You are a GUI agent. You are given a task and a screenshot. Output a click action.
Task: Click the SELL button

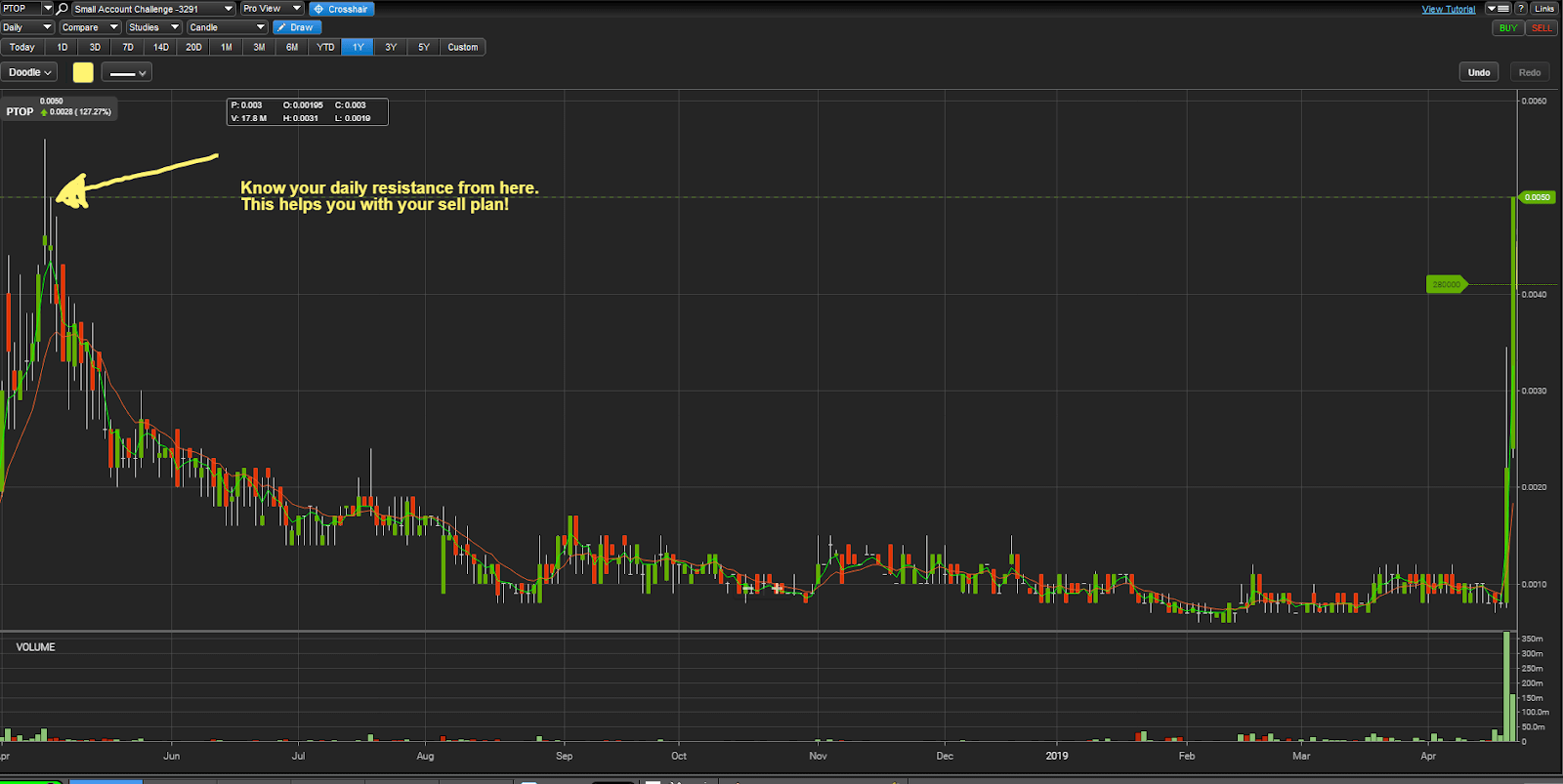pyautogui.click(x=1542, y=27)
